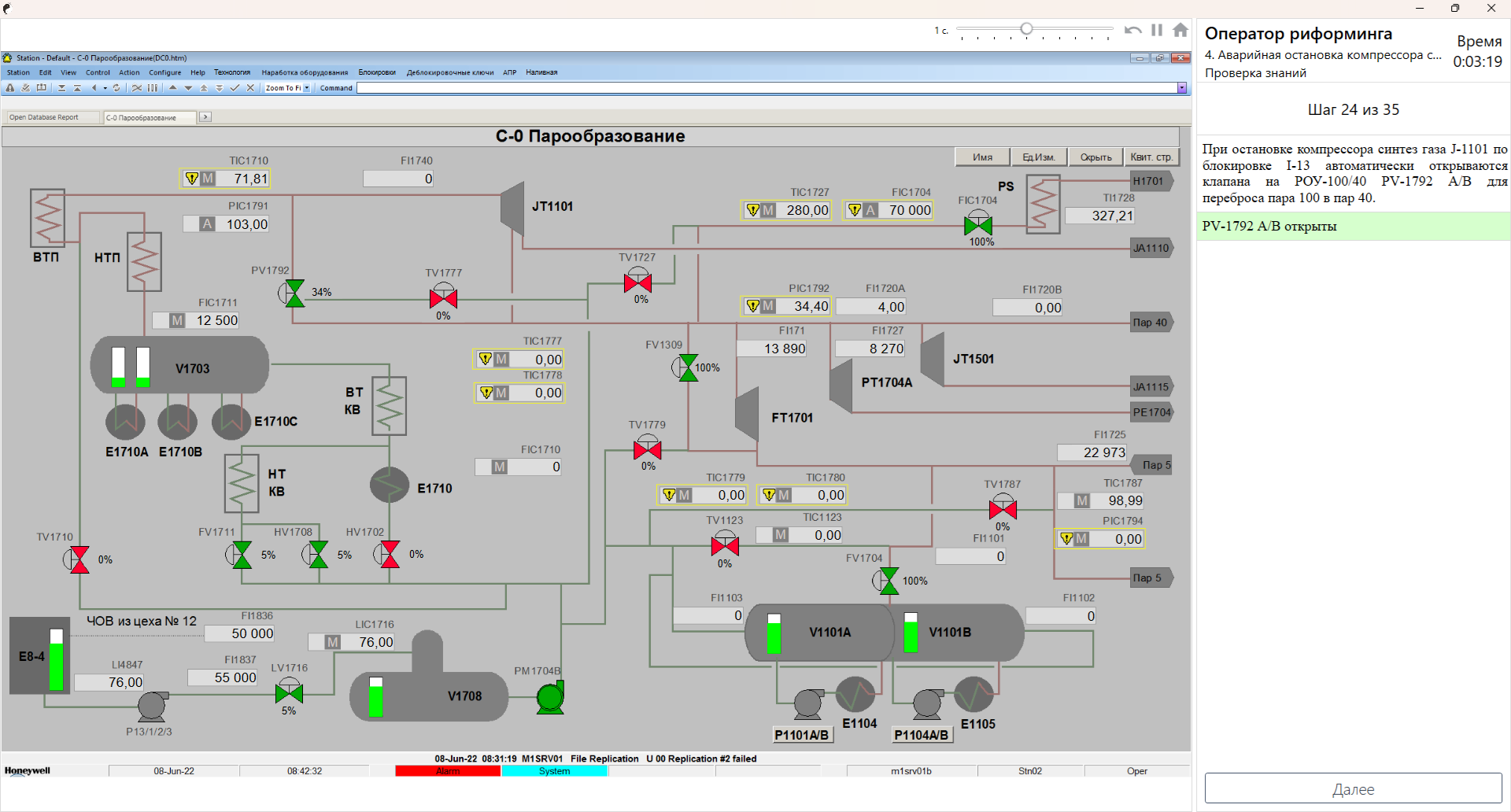This screenshot has width=1511, height=812.
Task: Click the double down arrow toolbar icon
Action: click(220, 88)
